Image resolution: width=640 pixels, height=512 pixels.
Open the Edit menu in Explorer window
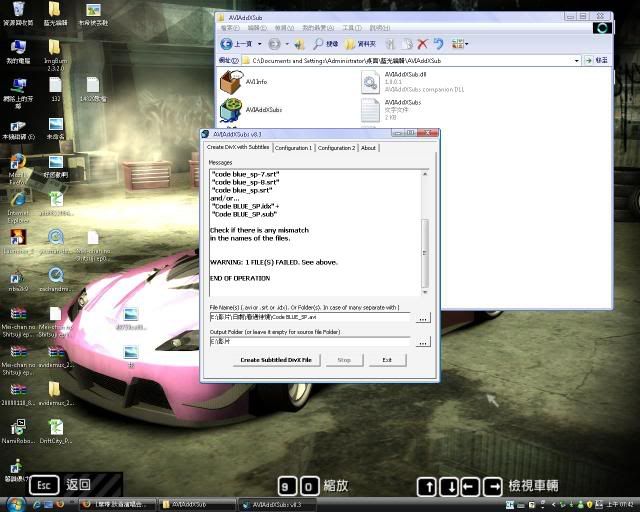[x=257, y=28]
